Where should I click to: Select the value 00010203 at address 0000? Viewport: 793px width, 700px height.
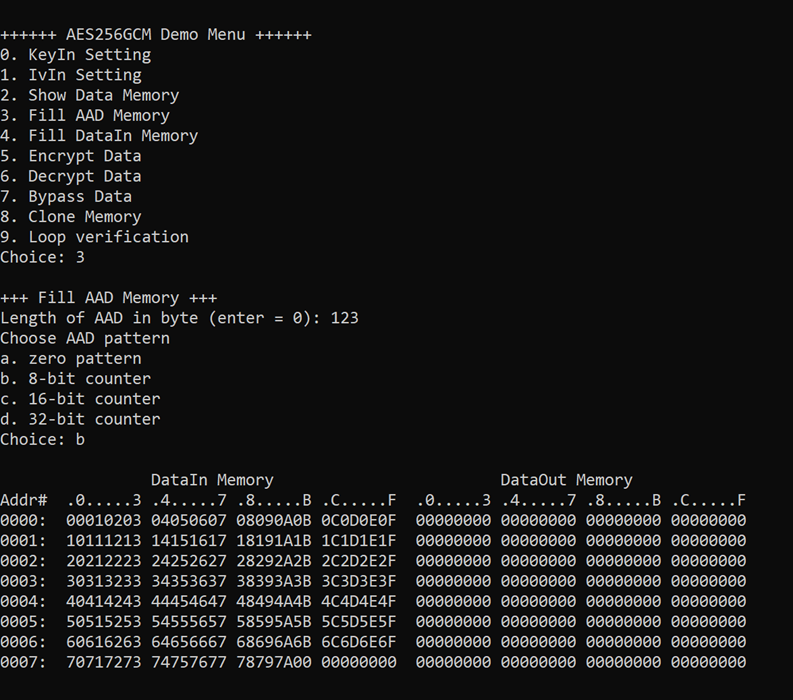pos(104,520)
